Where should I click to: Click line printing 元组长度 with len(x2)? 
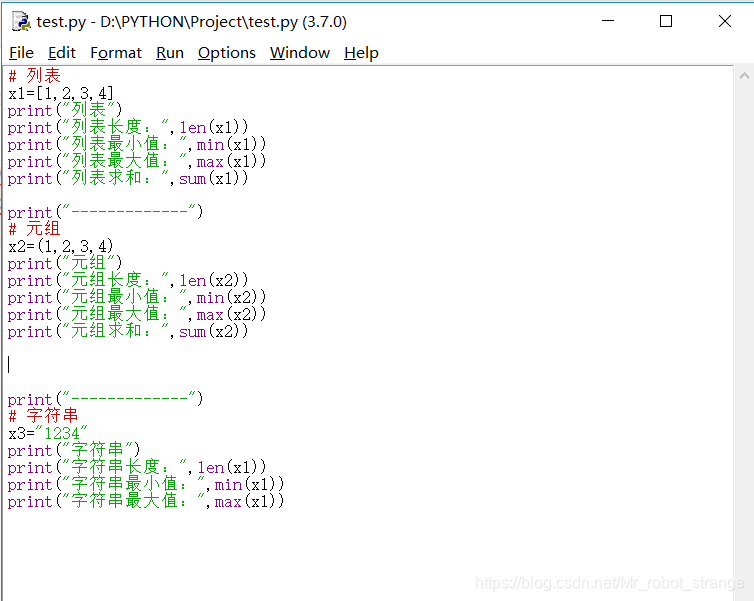128,280
